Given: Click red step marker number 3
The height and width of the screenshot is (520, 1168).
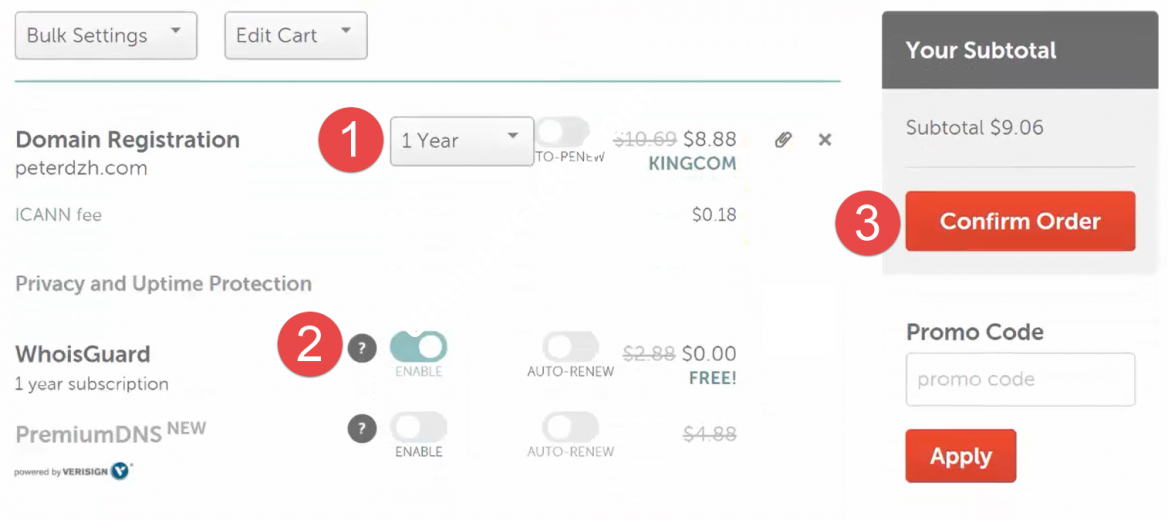Looking at the screenshot, I should tap(867, 222).
